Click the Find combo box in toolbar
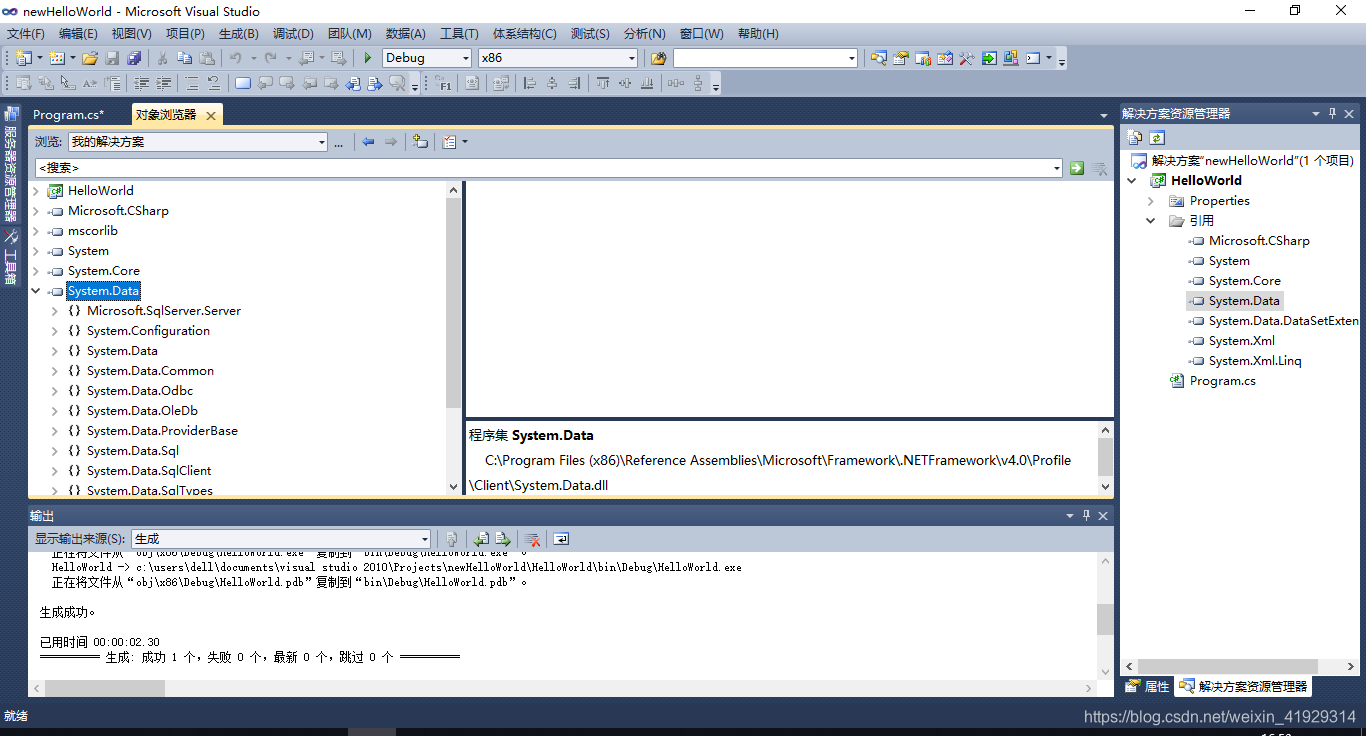The height and width of the screenshot is (736, 1366). 766,58
